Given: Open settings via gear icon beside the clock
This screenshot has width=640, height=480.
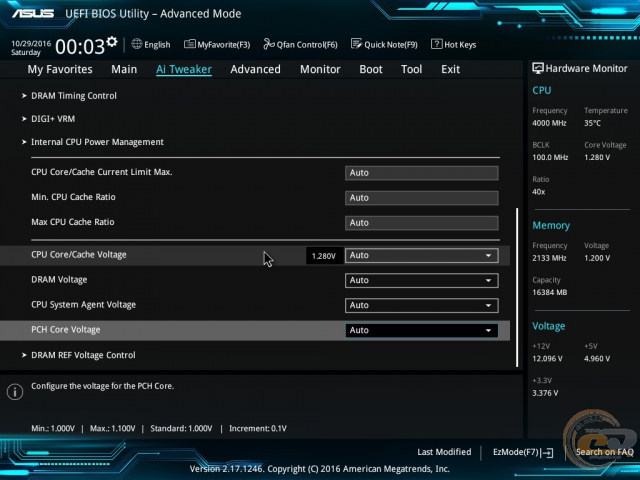Looking at the screenshot, I should tap(112, 41).
